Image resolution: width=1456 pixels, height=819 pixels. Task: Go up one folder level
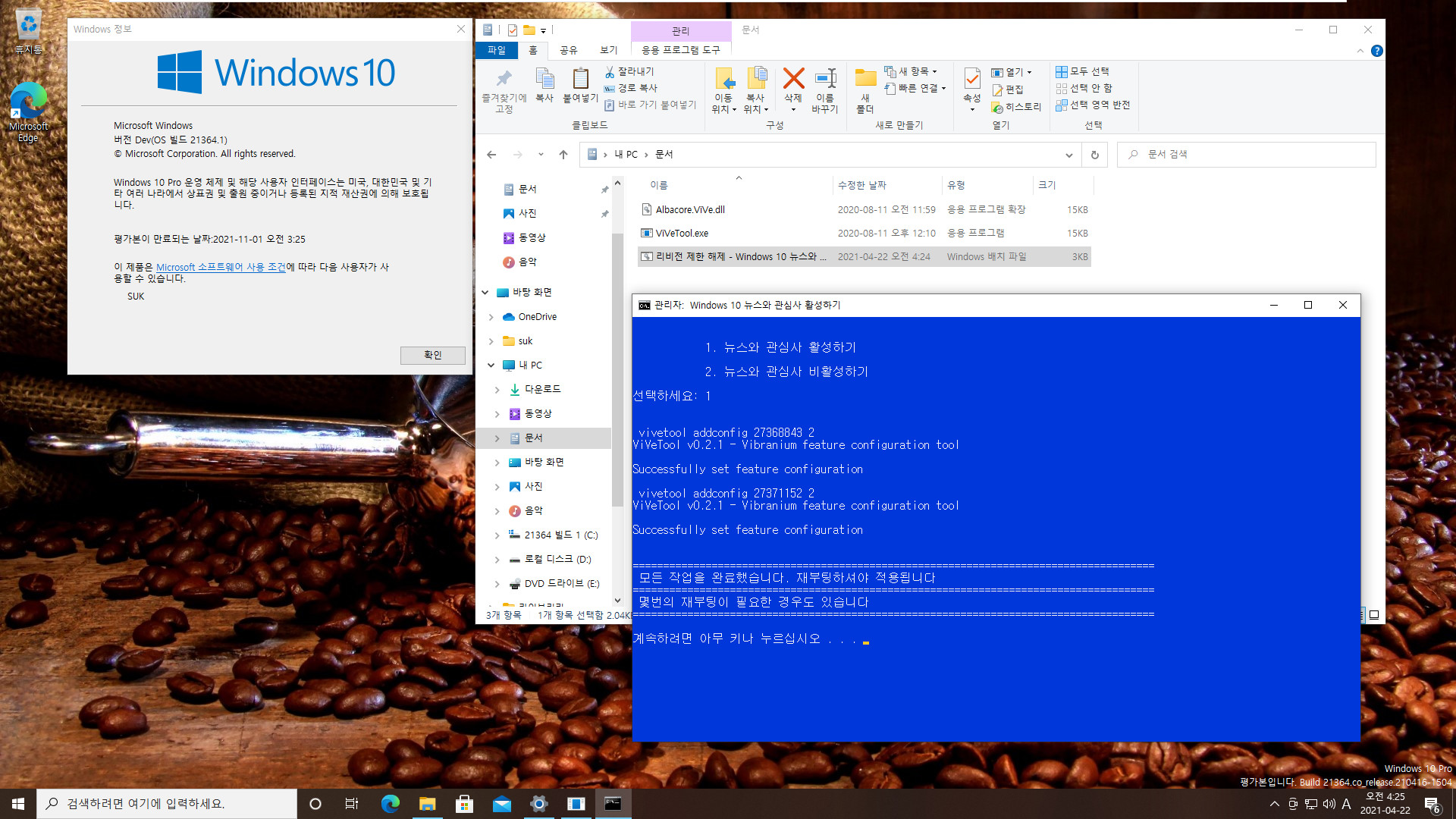pyautogui.click(x=563, y=155)
